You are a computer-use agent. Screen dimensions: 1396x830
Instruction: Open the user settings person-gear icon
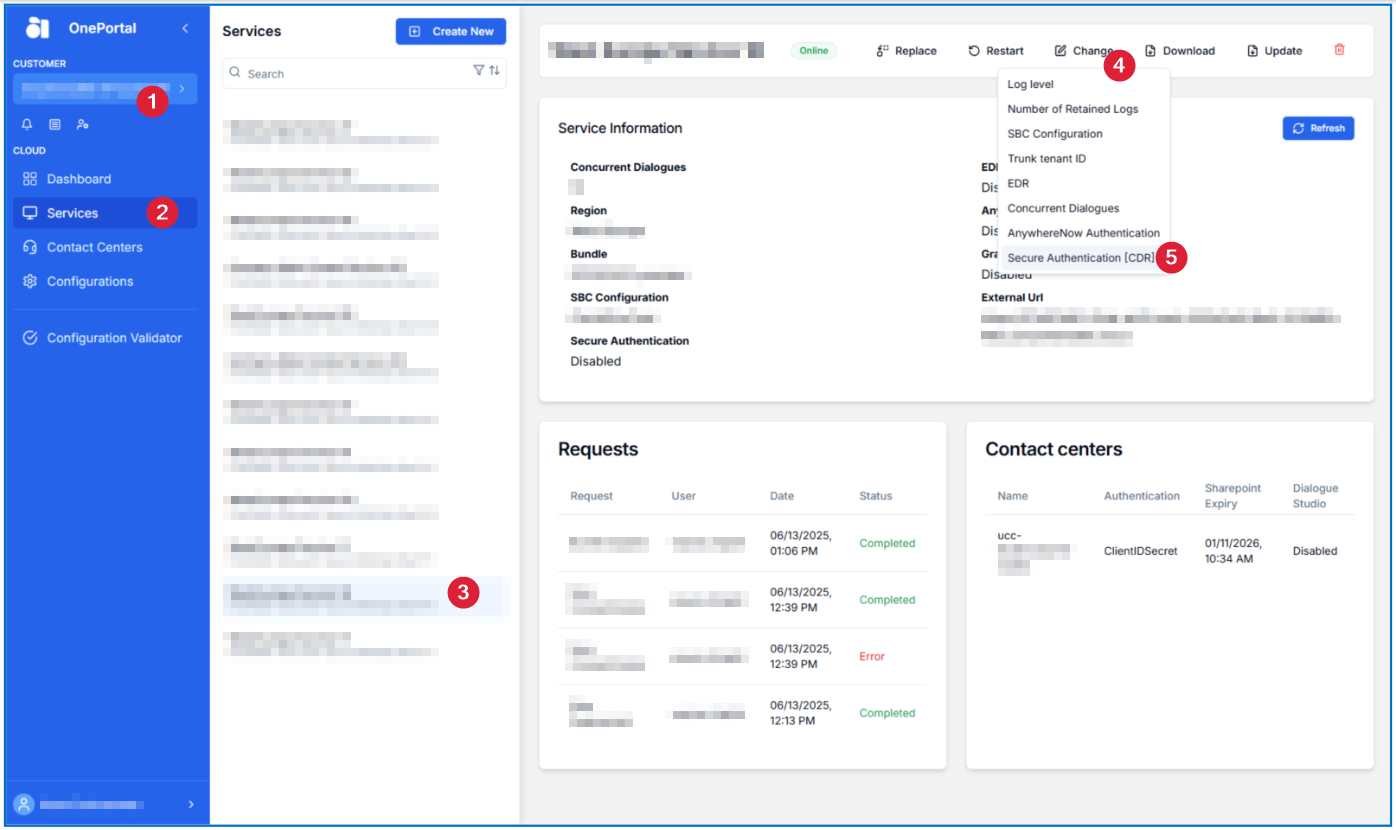[83, 124]
